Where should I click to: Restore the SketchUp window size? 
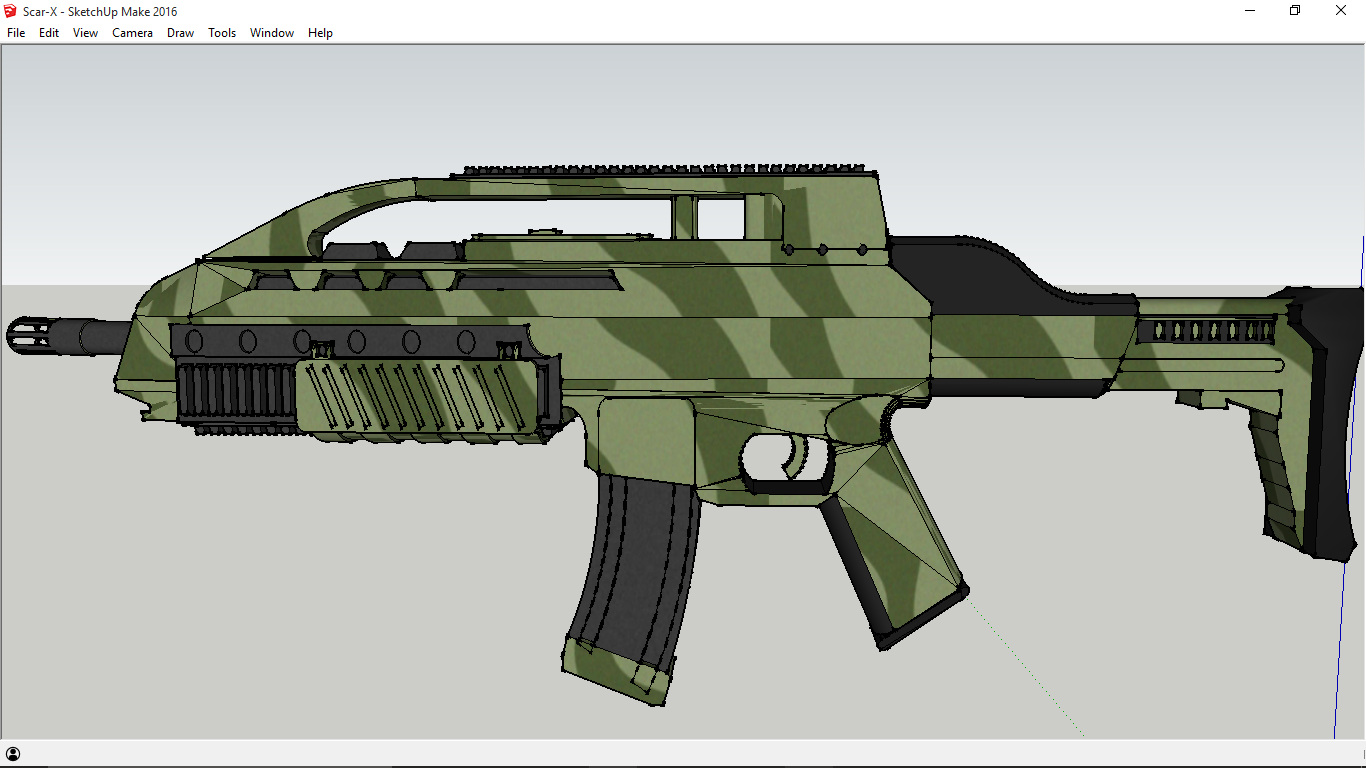(1294, 10)
